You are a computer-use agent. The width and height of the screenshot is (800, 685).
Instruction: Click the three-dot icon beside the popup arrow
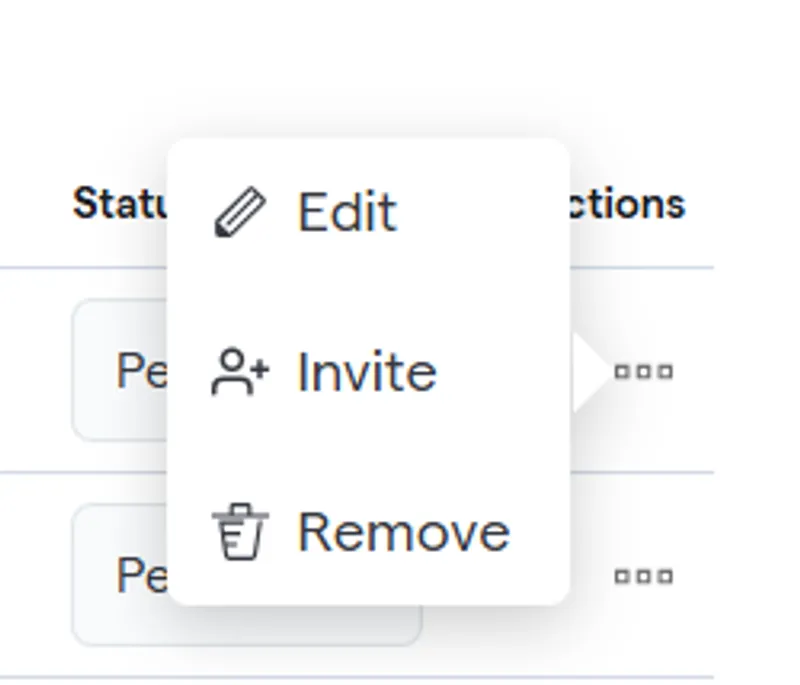(643, 371)
